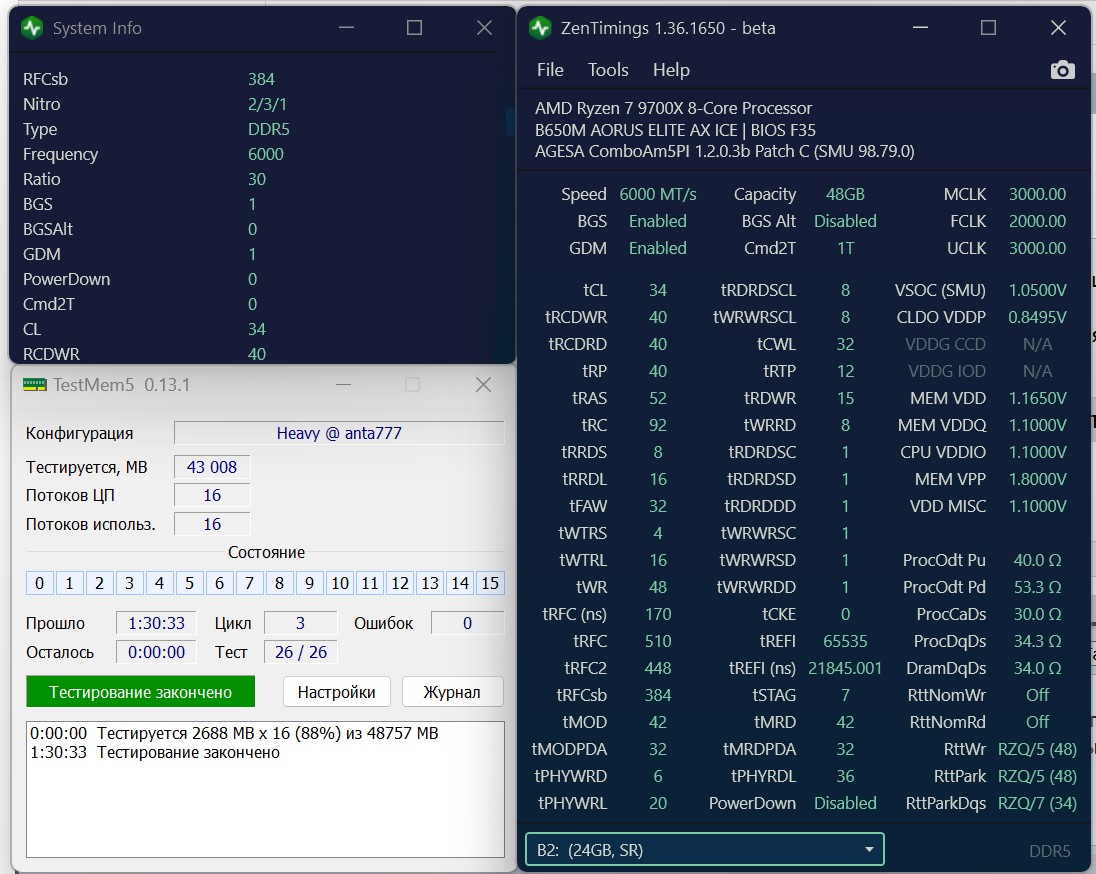Click the RFCsb value 384 in System Info

click(x=261, y=79)
